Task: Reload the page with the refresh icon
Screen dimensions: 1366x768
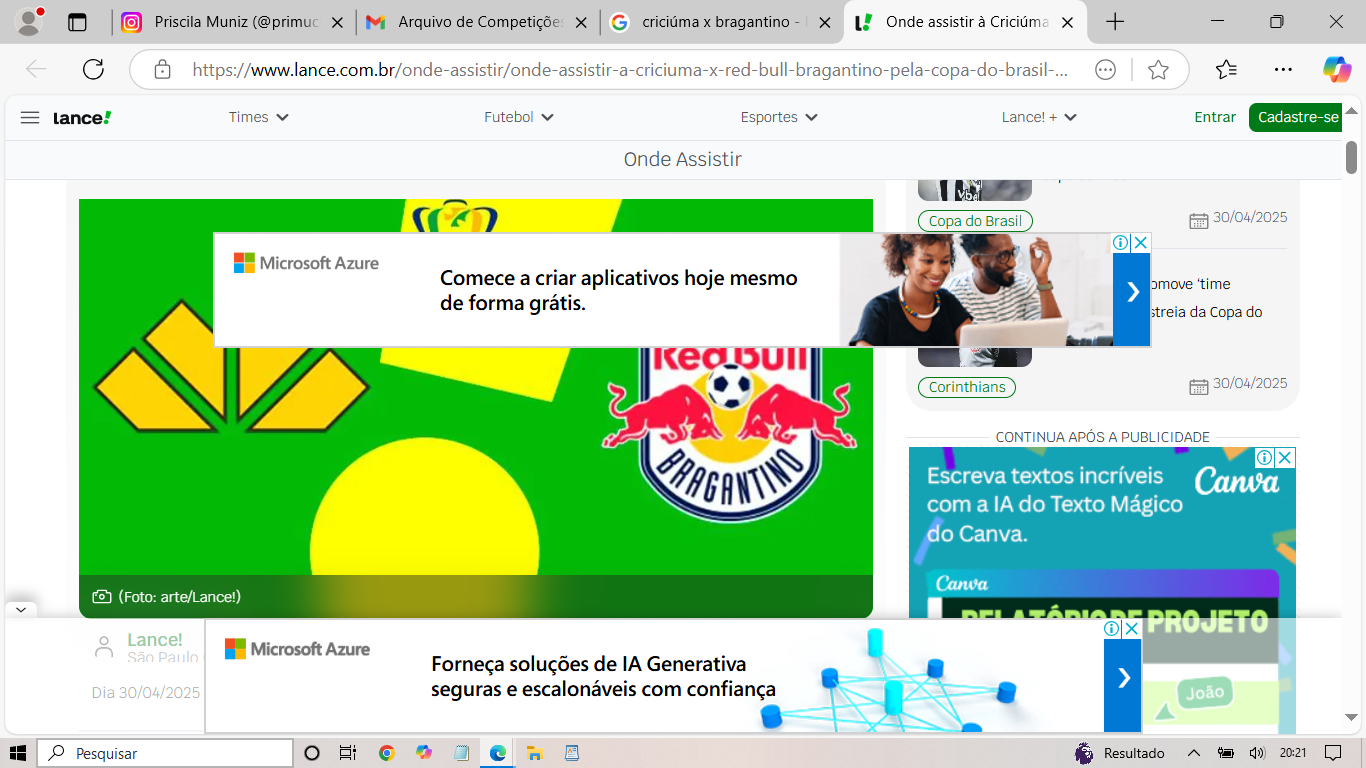Action: [93, 69]
